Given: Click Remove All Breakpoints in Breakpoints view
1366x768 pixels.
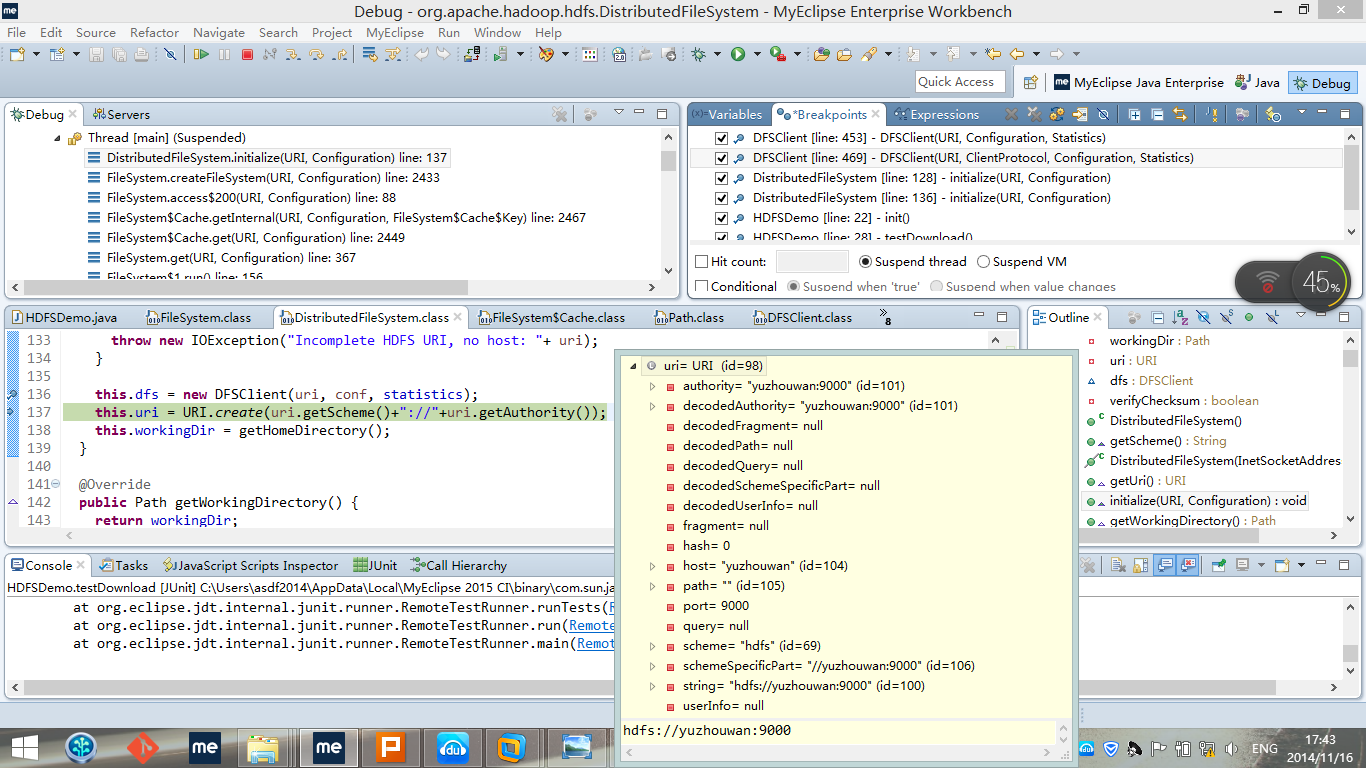Looking at the screenshot, I should click(1034, 115).
